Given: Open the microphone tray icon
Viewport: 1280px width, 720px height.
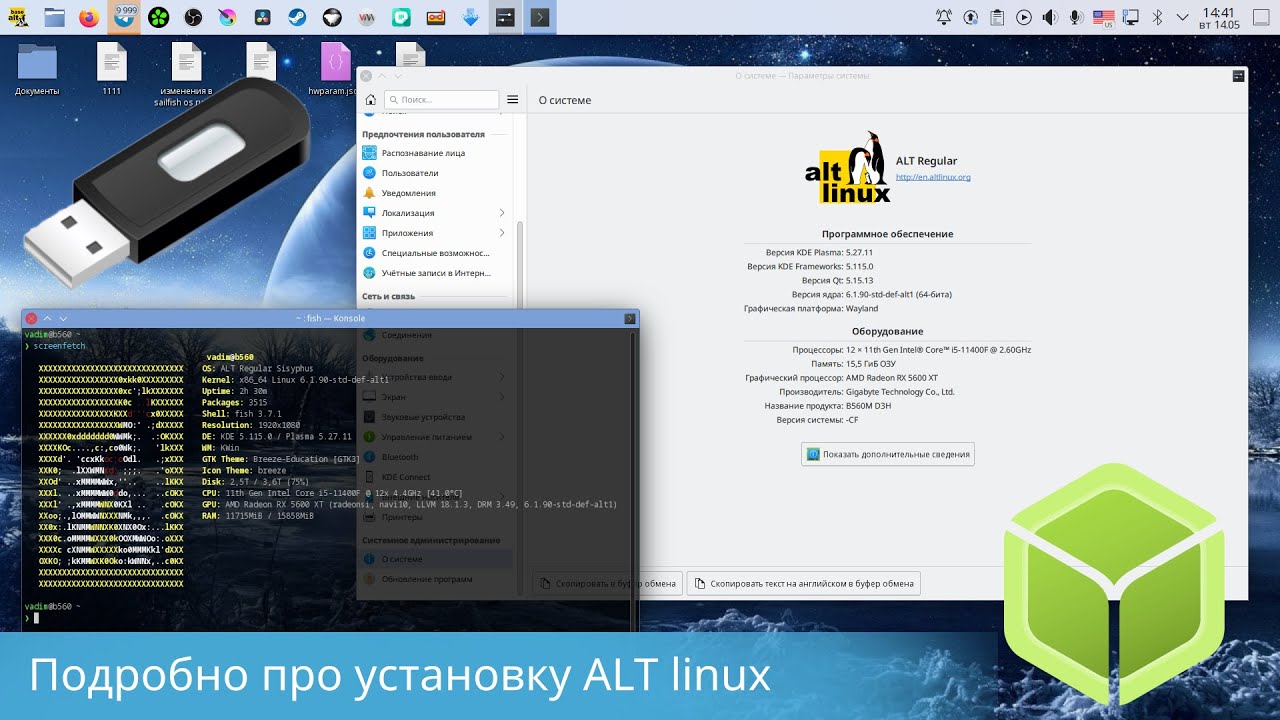Looking at the screenshot, I should [x=1077, y=17].
